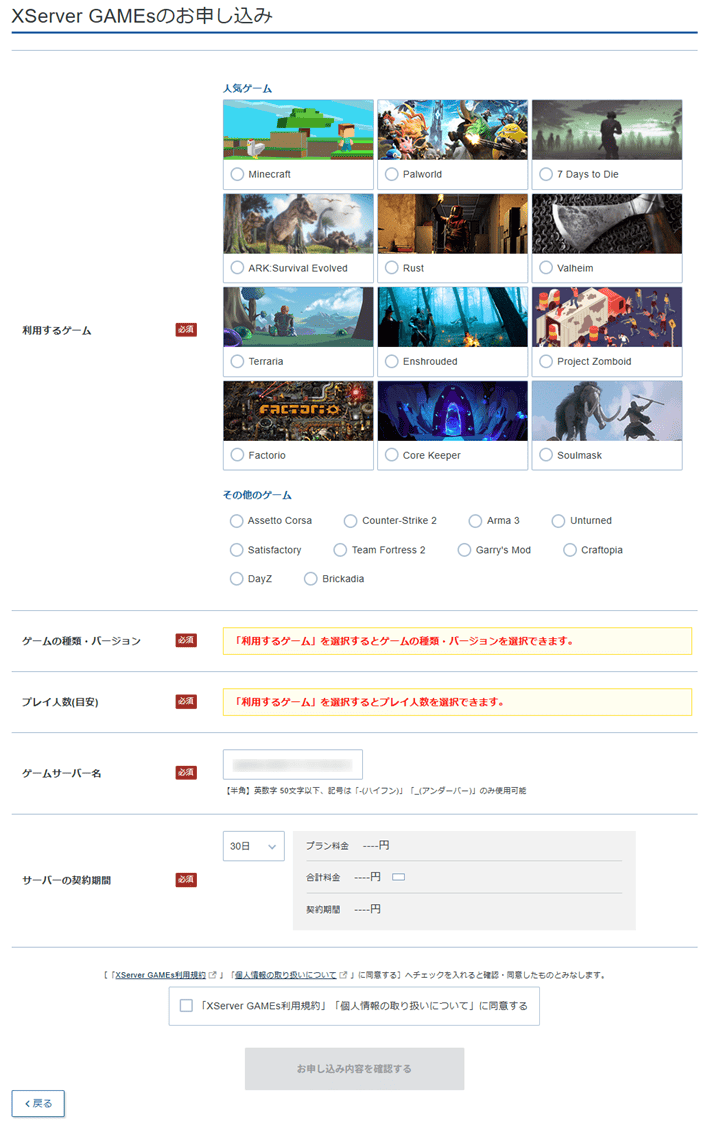Image resolution: width=710 pixels, height=1132 pixels.
Task: Click the ARK dinosaur thumbnail image
Action: click(298, 224)
